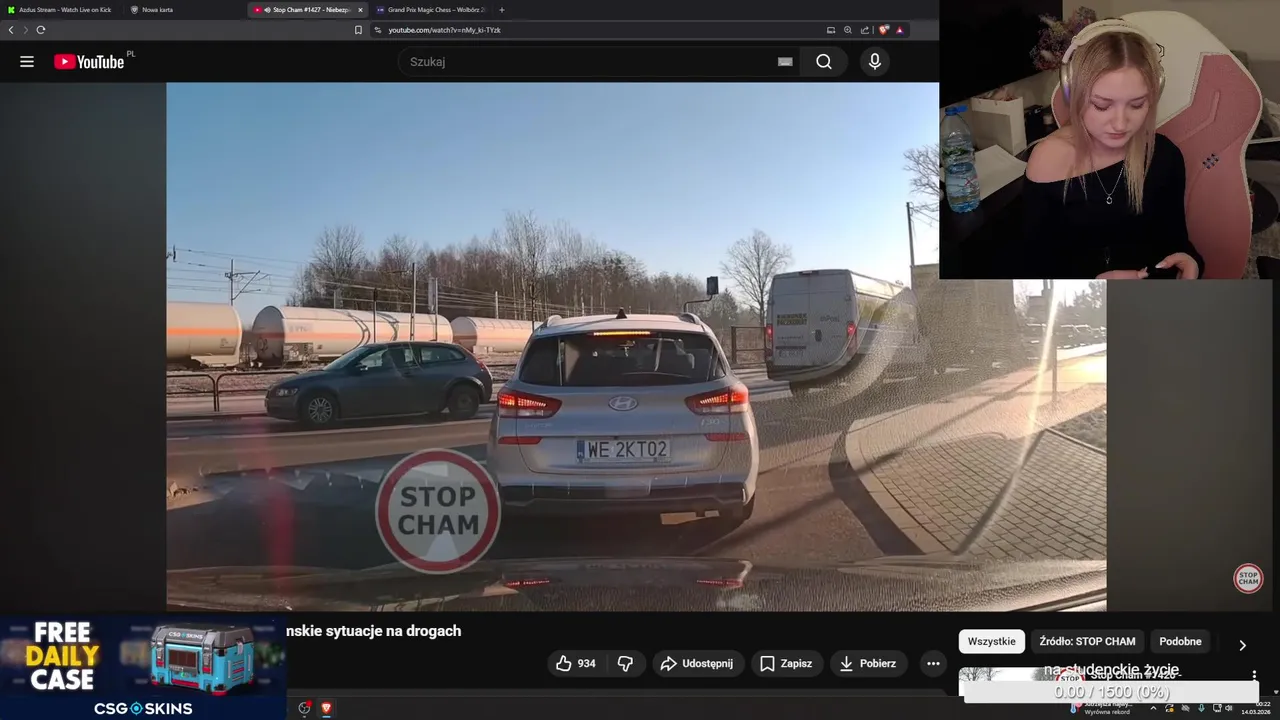
Task: Show hidden system tray icons
Action: click(x=1153, y=708)
